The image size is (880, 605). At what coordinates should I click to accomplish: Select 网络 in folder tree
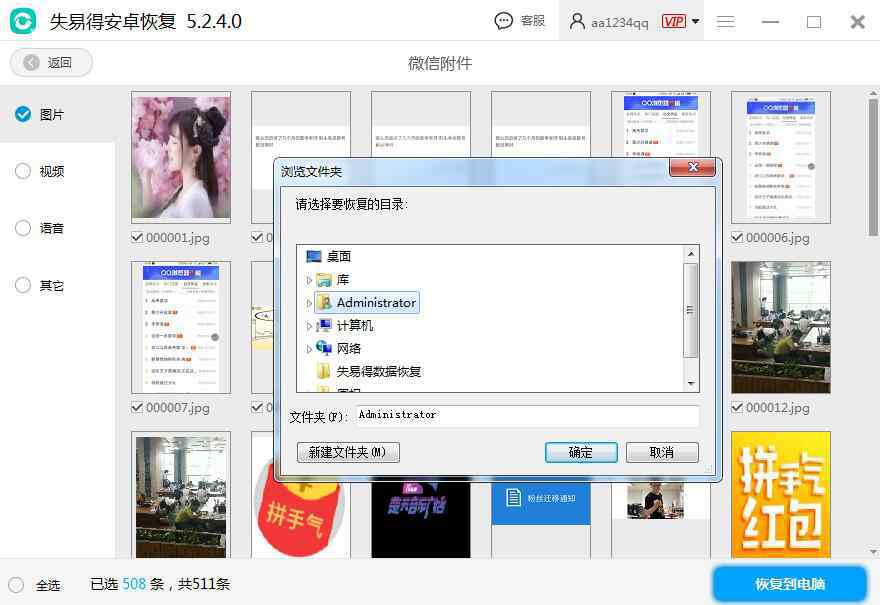tap(349, 349)
